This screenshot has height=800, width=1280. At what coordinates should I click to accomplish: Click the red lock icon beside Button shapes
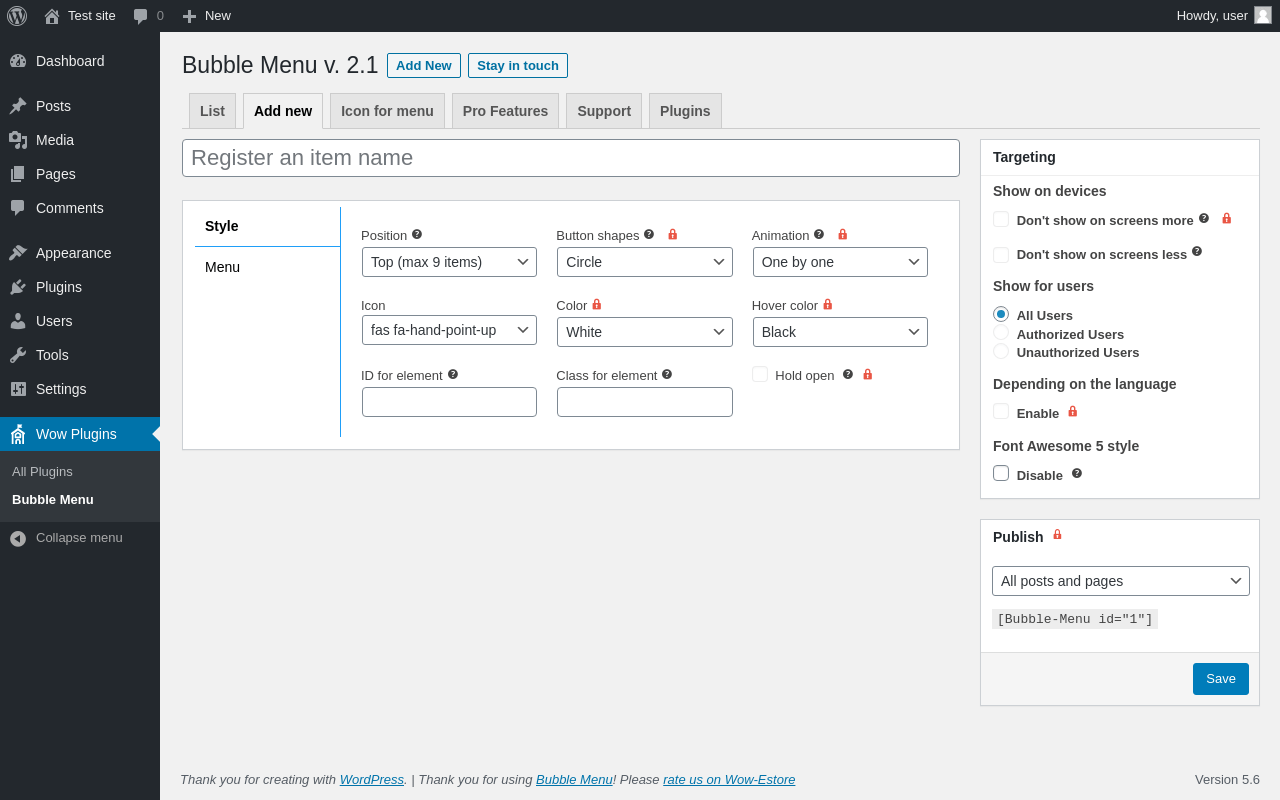[x=672, y=234]
